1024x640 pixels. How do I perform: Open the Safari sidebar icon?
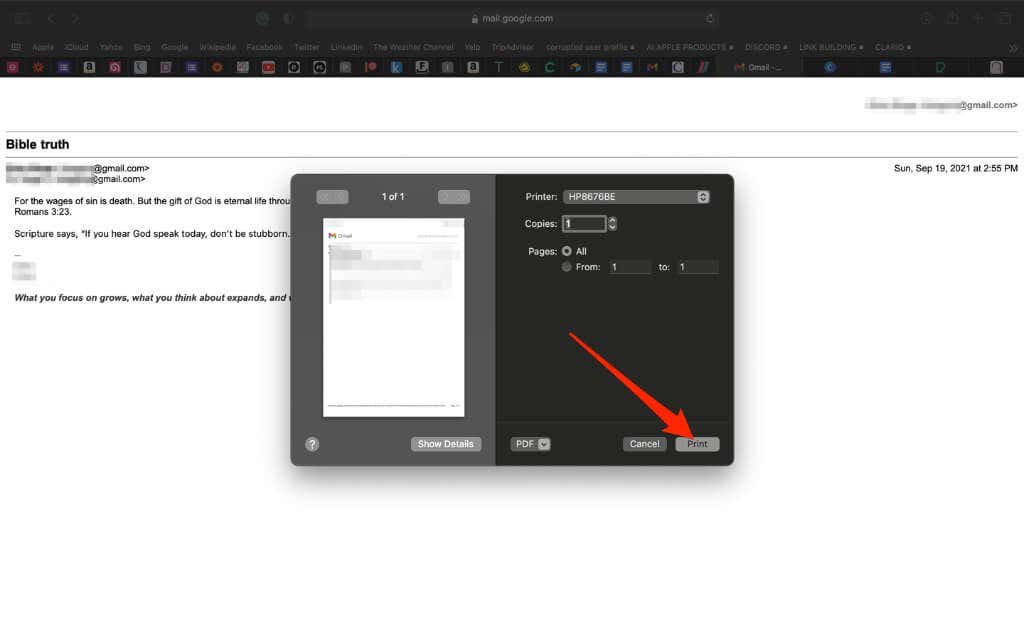point(23,18)
